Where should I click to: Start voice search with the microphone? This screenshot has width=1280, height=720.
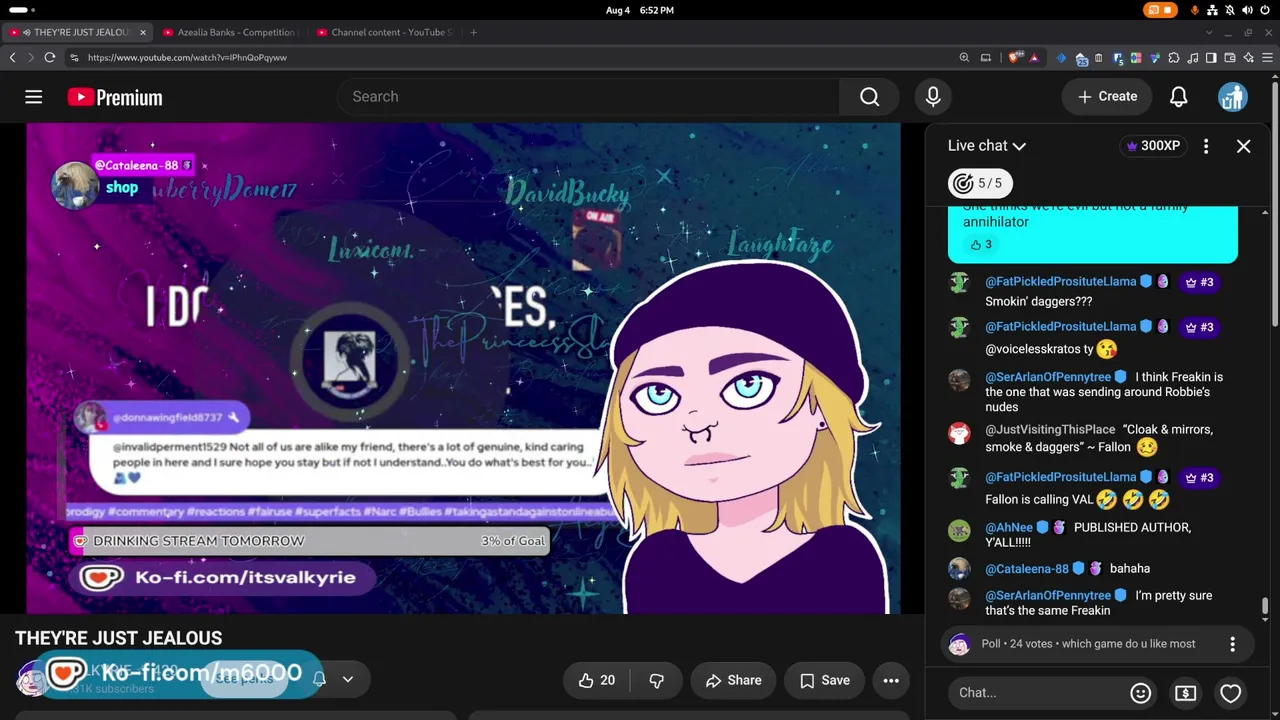933,97
